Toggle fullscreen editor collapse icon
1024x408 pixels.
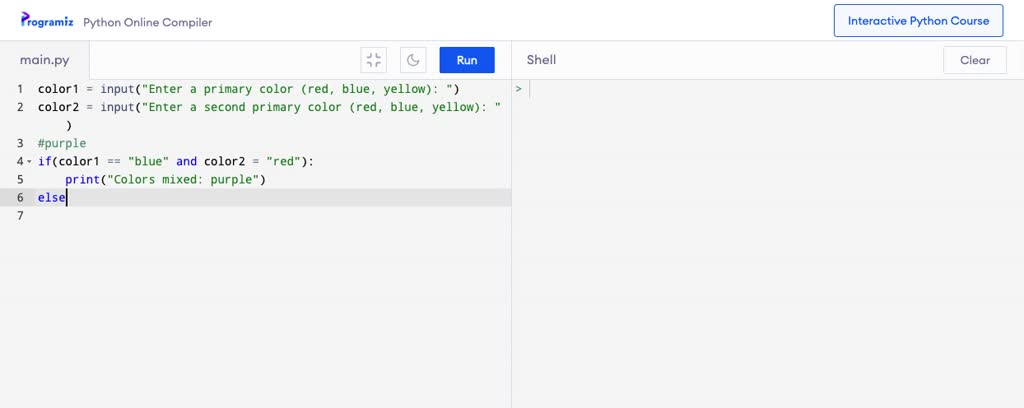tap(374, 60)
